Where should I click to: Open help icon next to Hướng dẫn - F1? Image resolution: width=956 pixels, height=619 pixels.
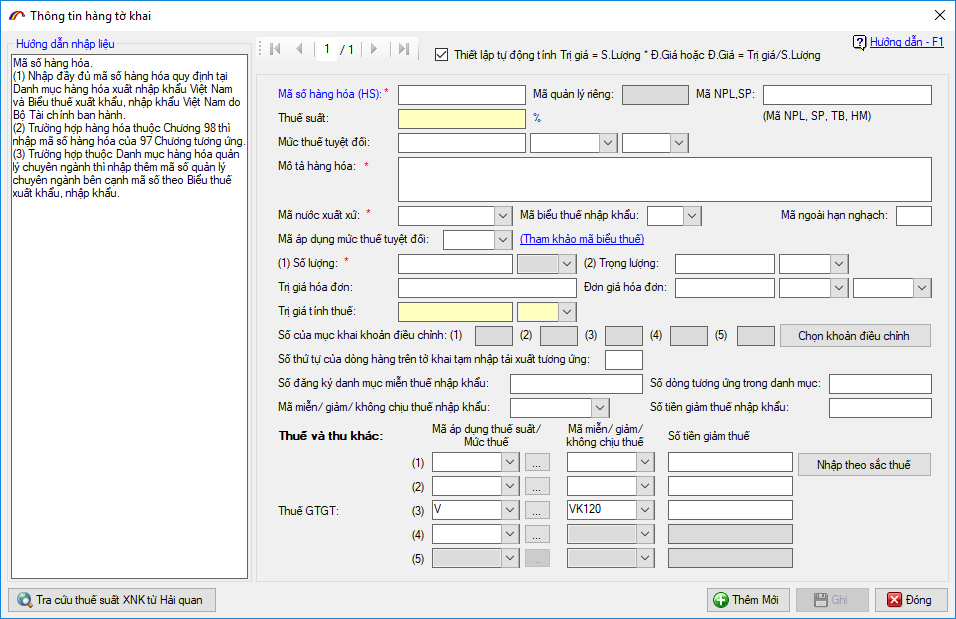(859, 43)
